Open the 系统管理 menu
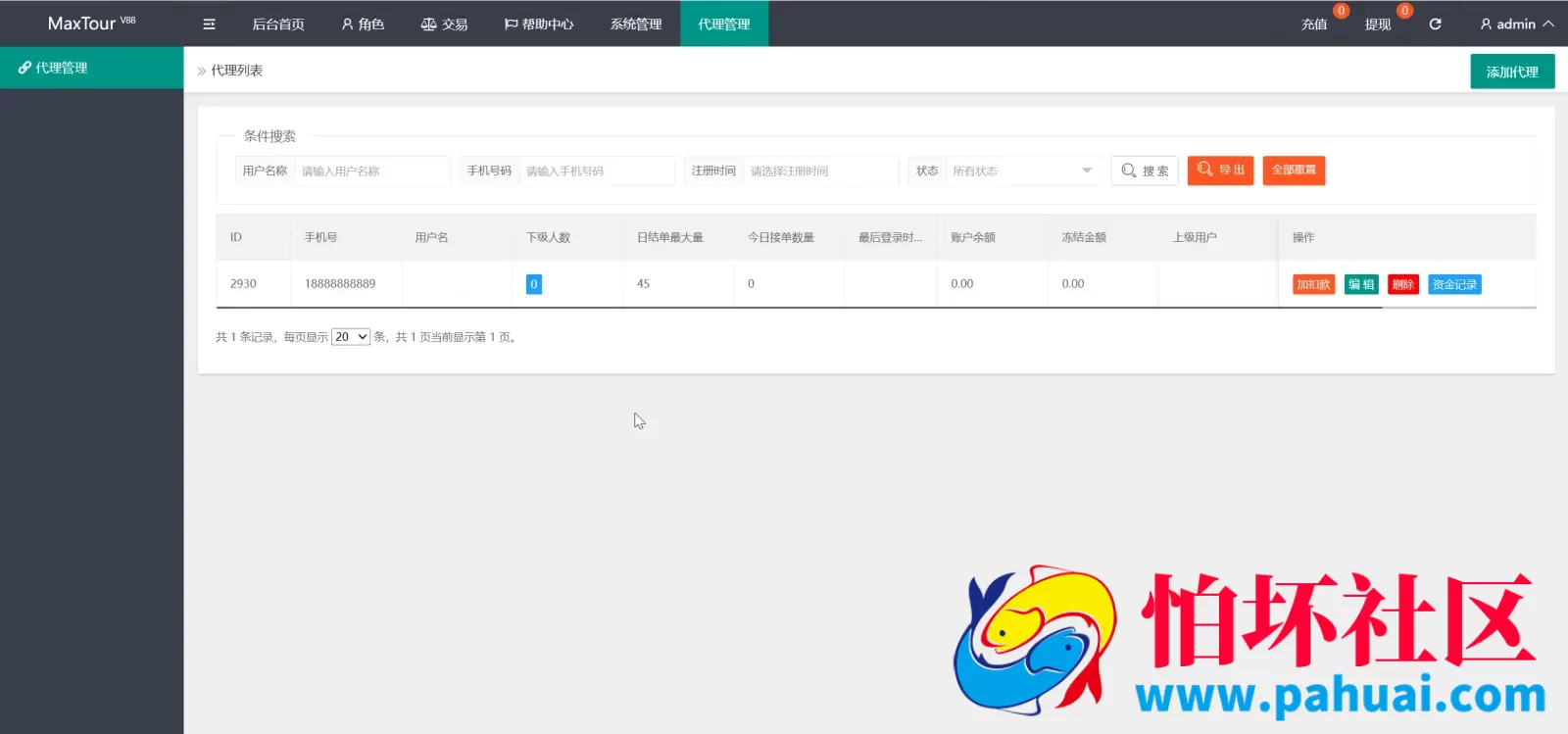The height and width of the screenshot is (734, 1568). [x=636, y=24]
